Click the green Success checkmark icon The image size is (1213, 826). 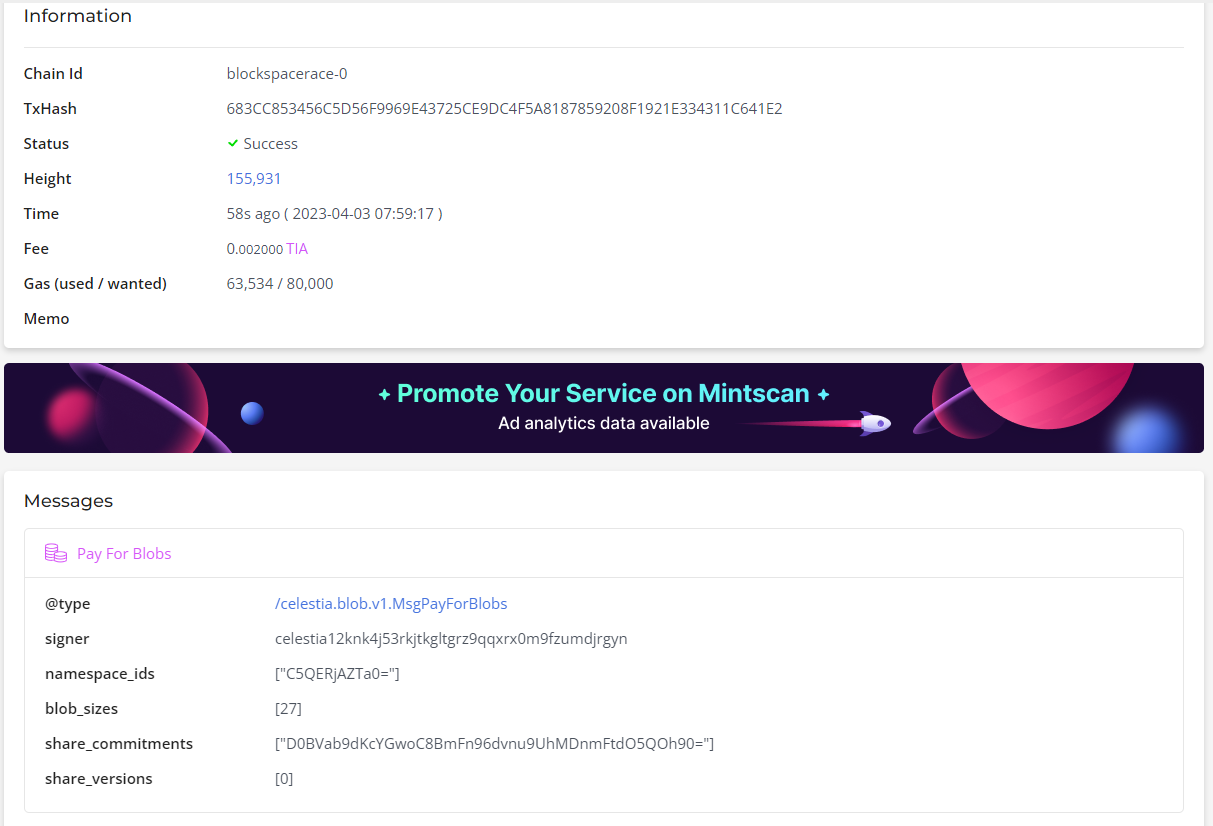(x=233, y=143)
